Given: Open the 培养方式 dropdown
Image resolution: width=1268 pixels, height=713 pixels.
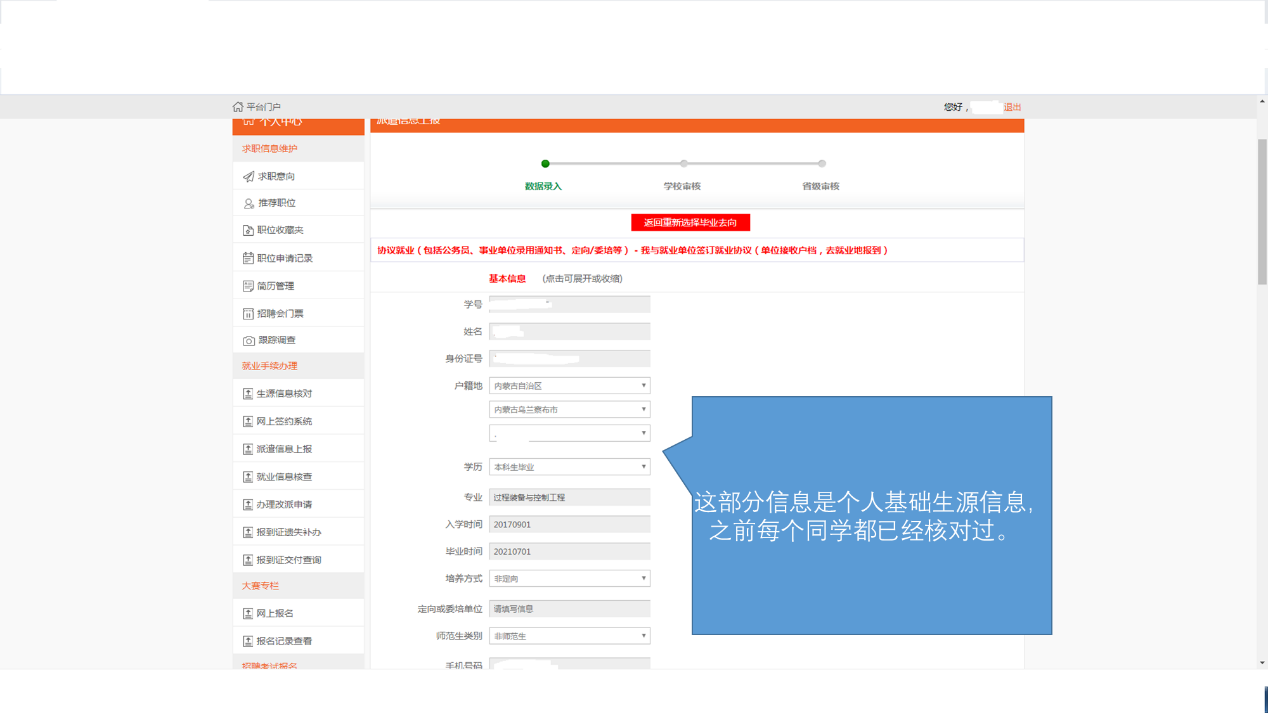Looking at the screenshot, I should pyautogui.click(x=569, y=579).
